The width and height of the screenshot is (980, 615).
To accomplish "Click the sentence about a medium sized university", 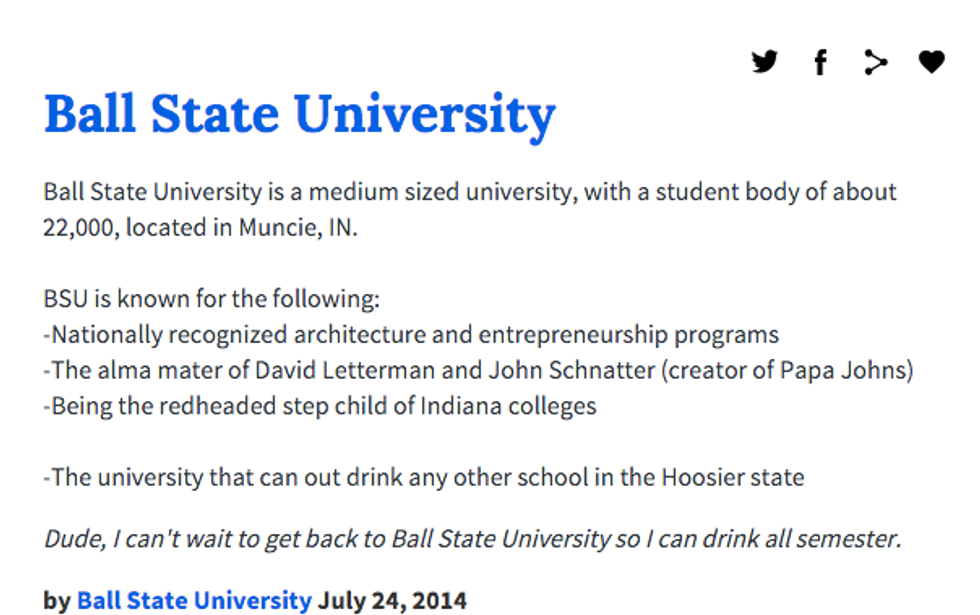I will tap(470, 191).
